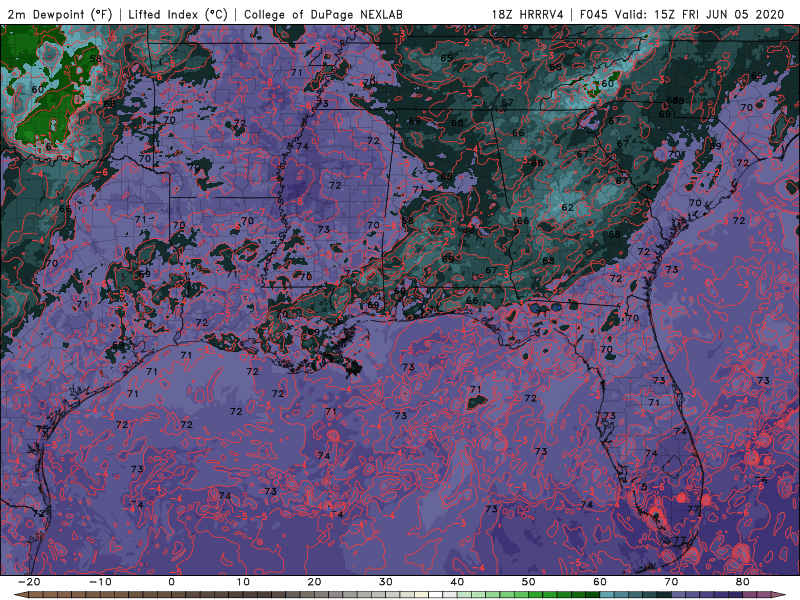Click the '70' colorbar scale label
Viewport: 800px width, 600px height.
671,582
